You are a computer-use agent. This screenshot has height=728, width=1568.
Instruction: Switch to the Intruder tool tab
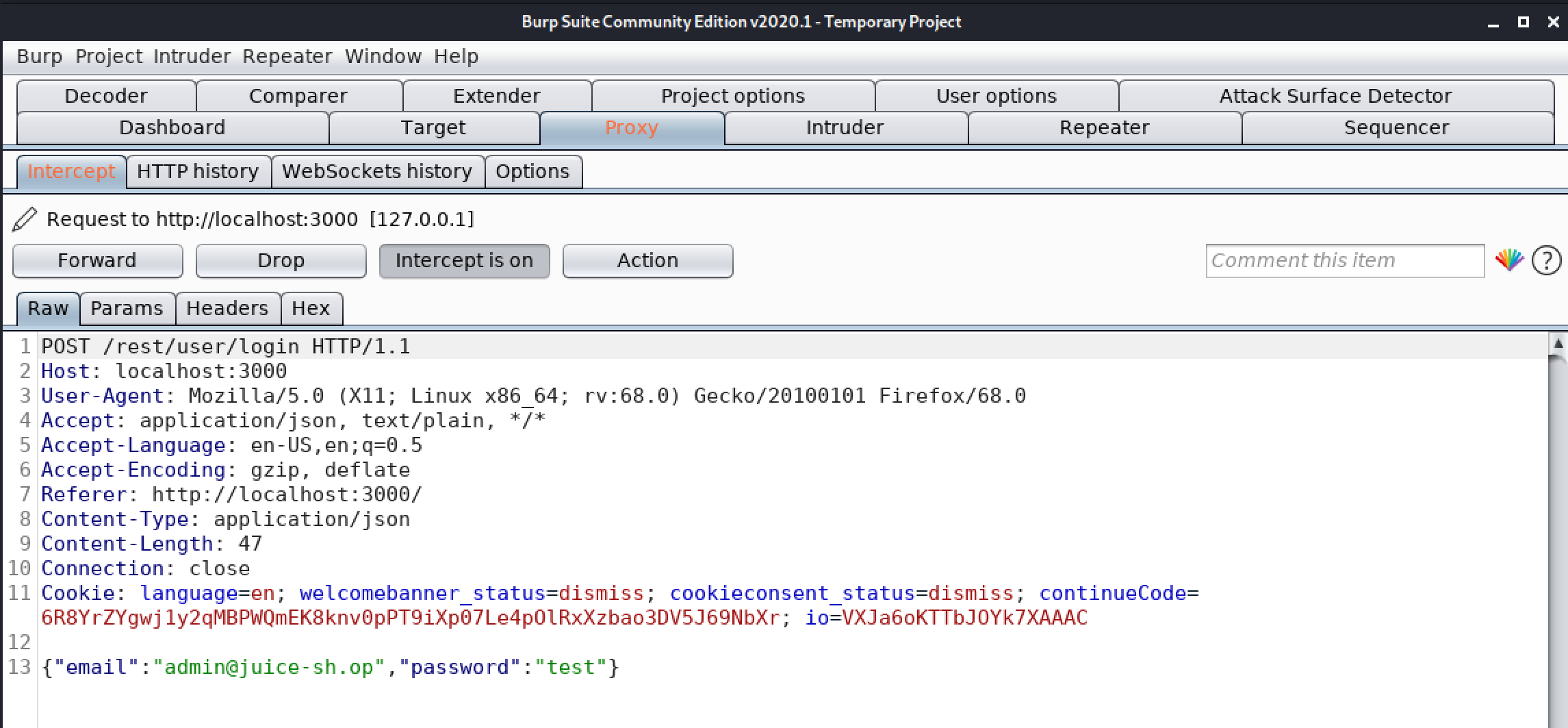coord(845,128)
